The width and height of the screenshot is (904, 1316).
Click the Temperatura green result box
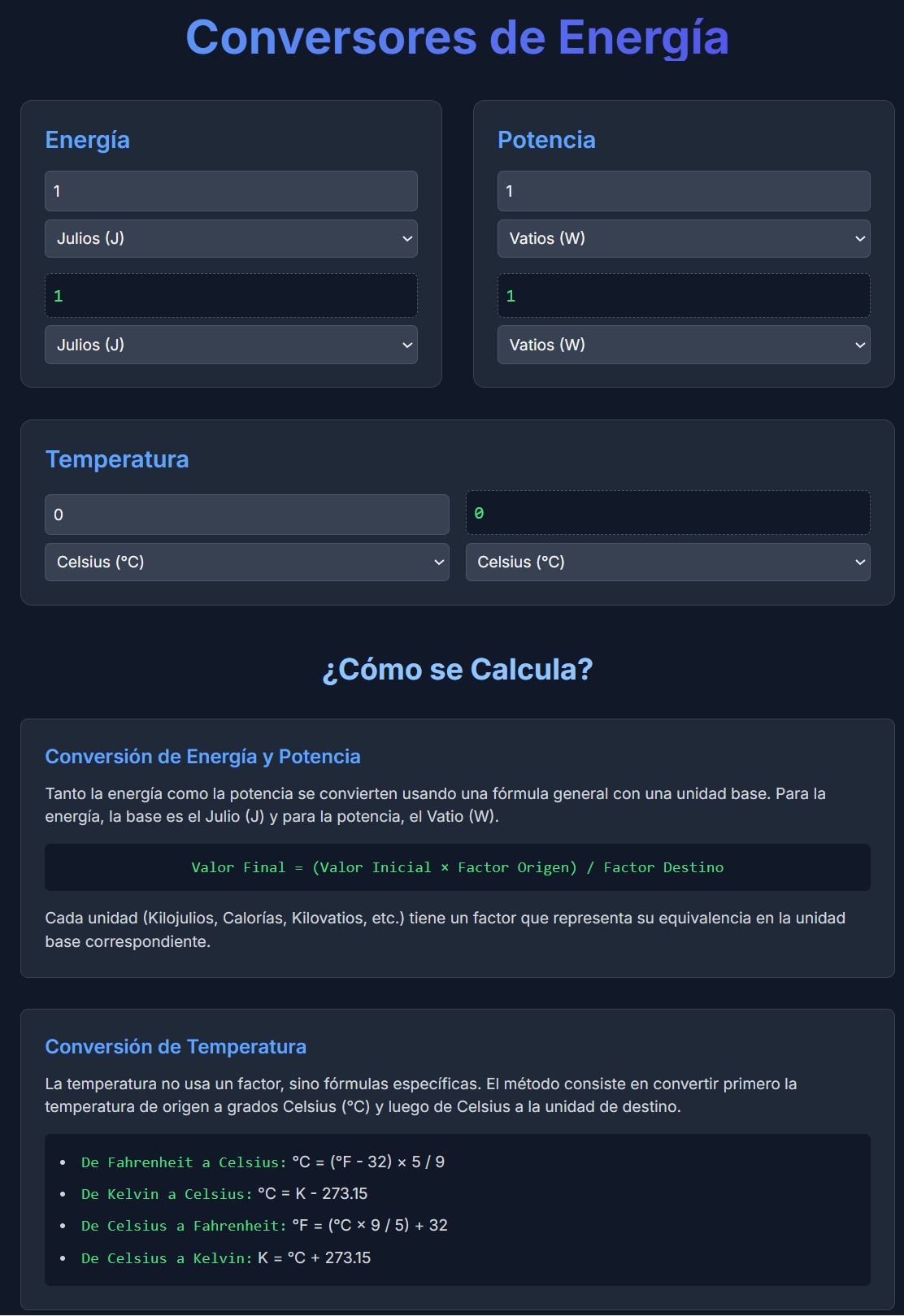[667, 513]
